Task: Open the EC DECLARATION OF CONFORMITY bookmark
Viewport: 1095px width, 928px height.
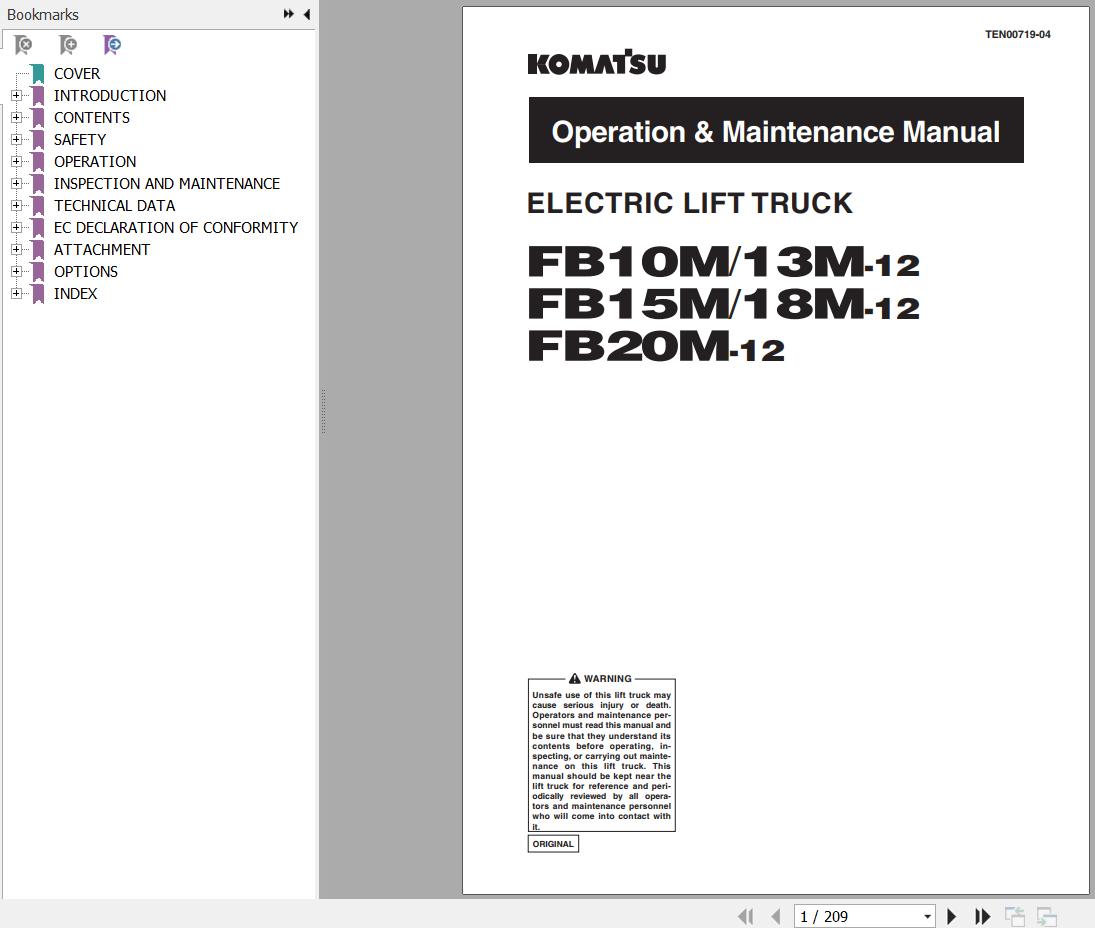Action: coord(176,228)
